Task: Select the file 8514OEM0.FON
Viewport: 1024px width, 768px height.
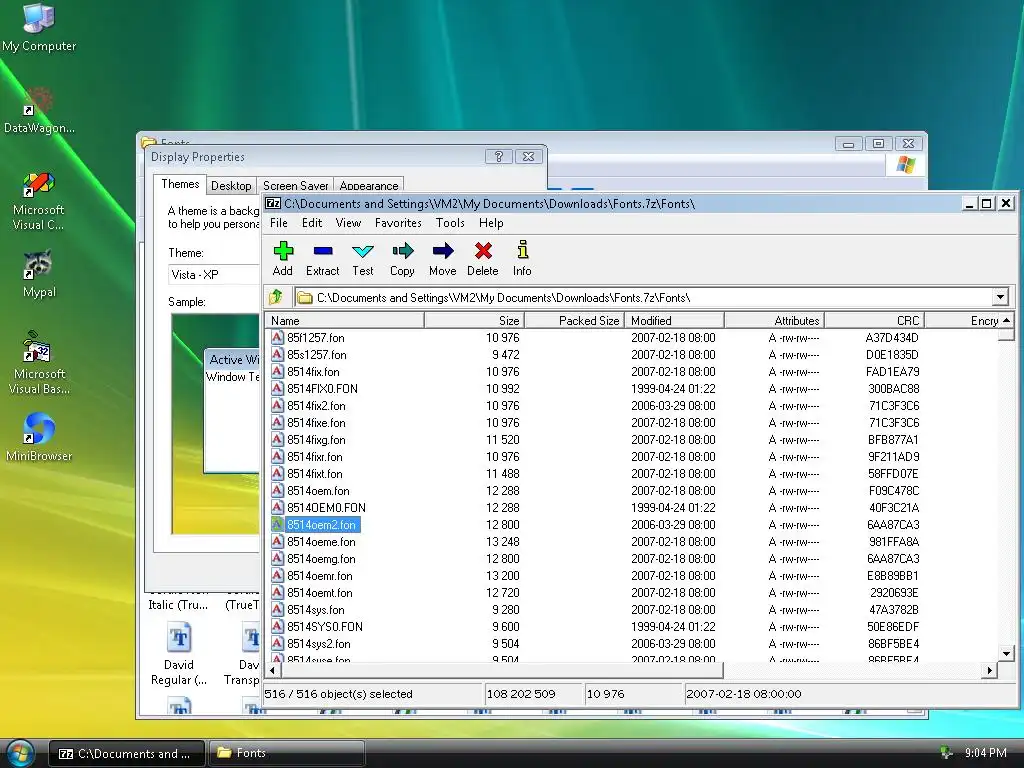Action: [x=326, y=507]
